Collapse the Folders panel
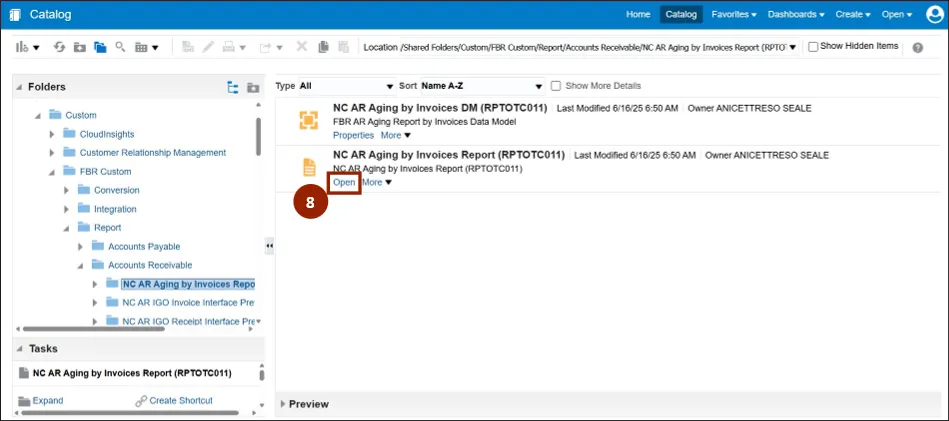The image size is (949, 421). point(20,87)
